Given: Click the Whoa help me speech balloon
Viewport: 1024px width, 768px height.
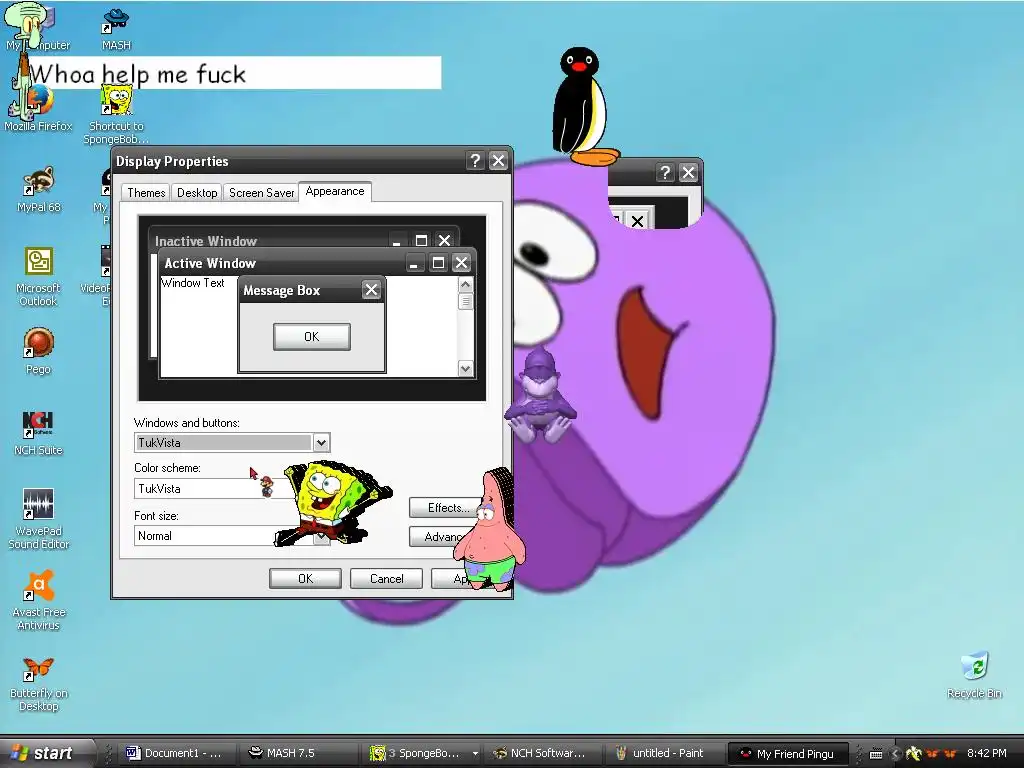Looking at the screenshot, I should pos(234,72).
